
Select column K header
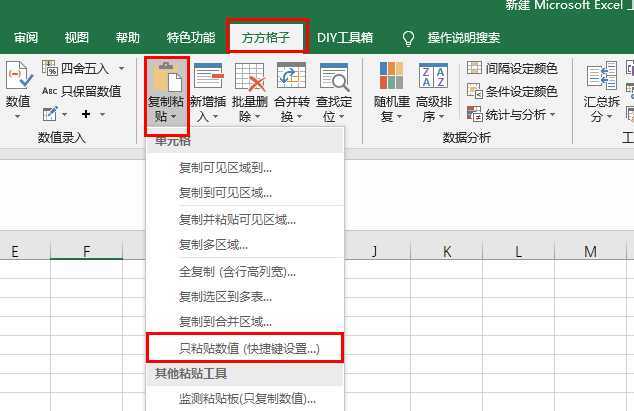tap(446, 252)
